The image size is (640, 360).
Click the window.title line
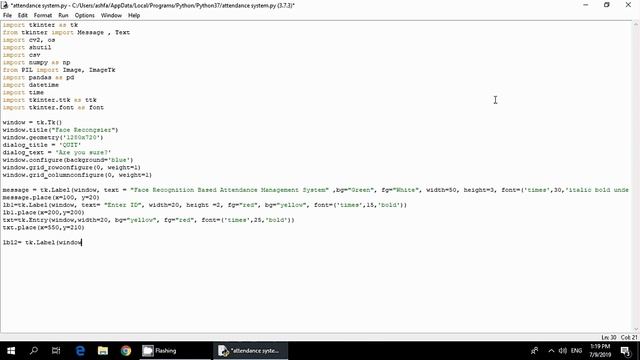click(60, 130)
